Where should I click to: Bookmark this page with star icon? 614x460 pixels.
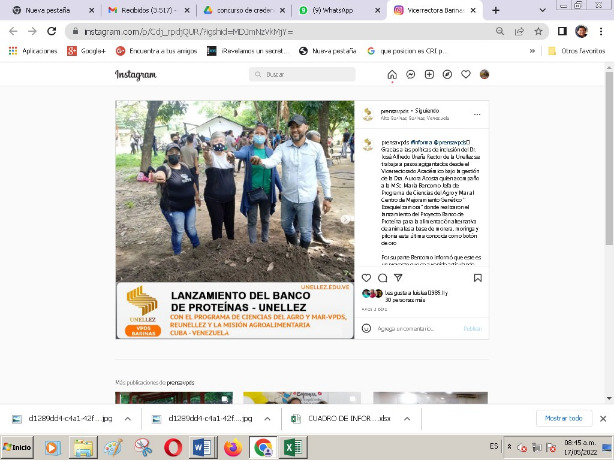538,31
